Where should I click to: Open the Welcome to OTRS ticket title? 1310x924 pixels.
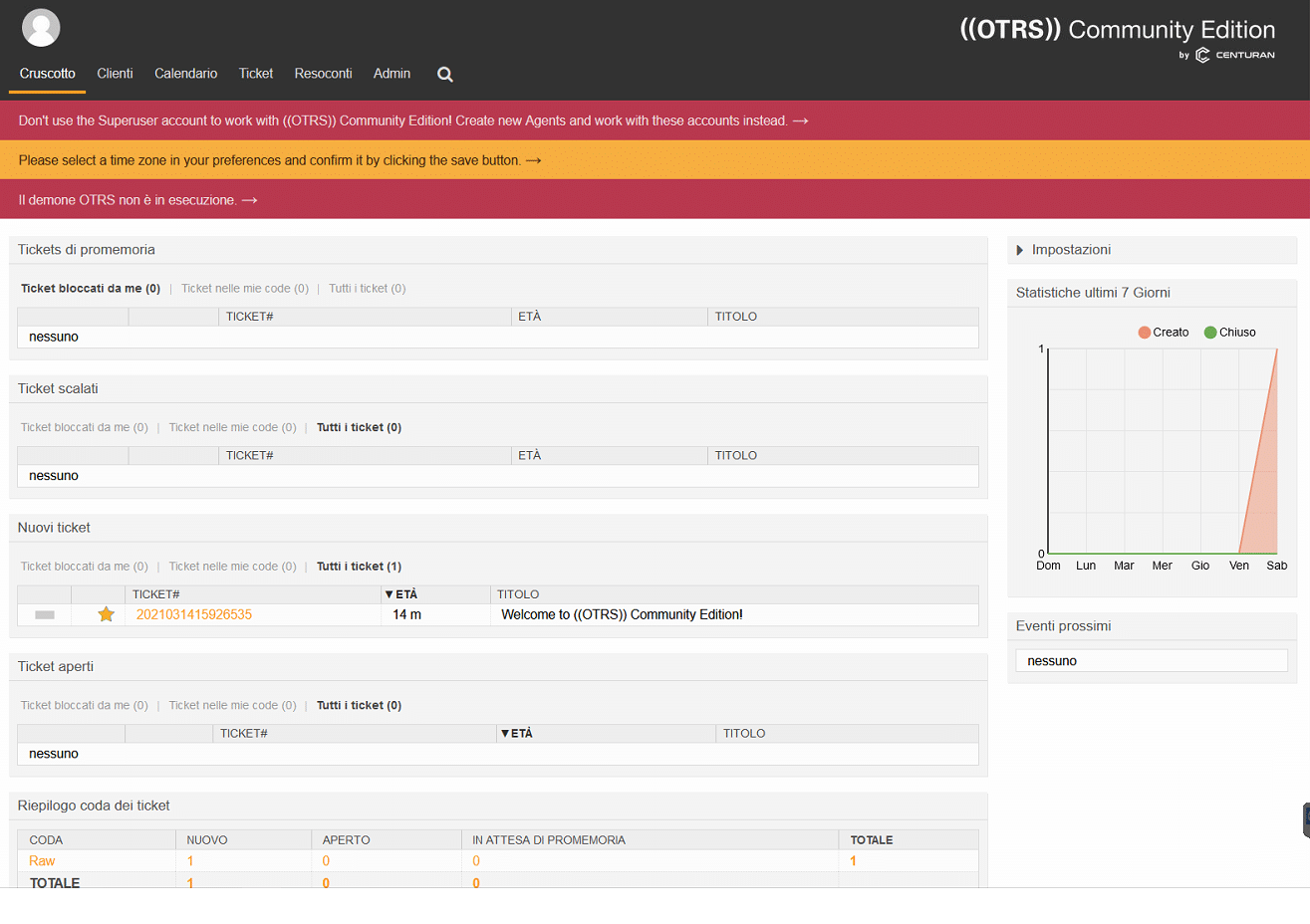622,614
